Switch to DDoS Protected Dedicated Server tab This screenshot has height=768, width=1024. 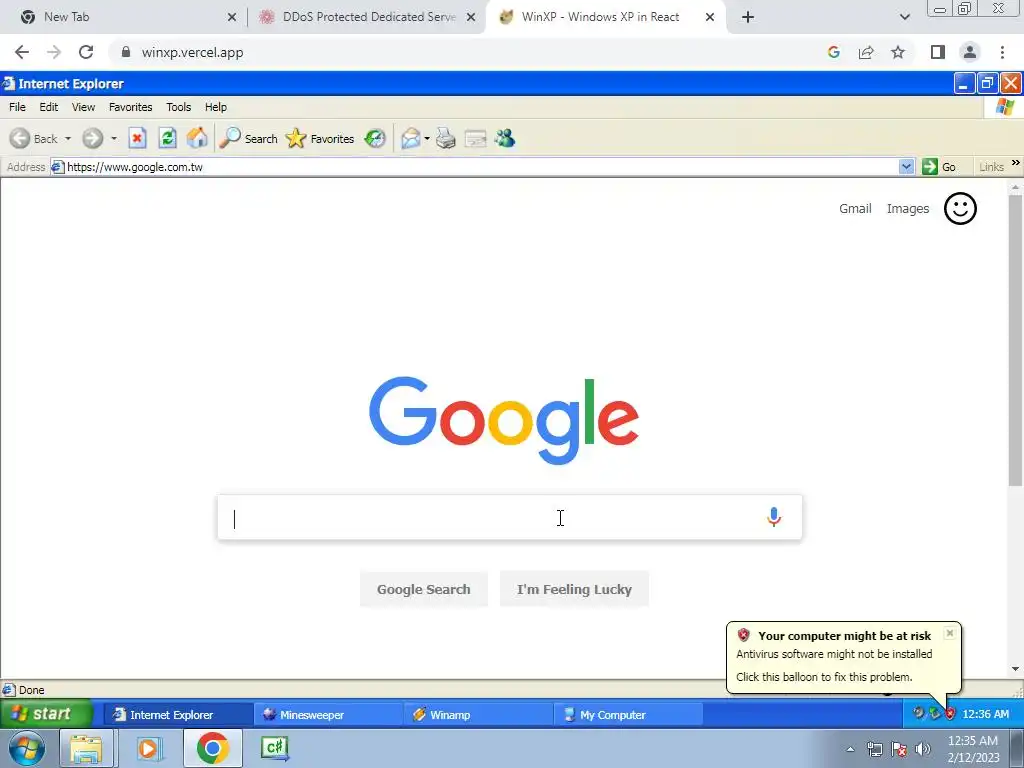point(368,17)
